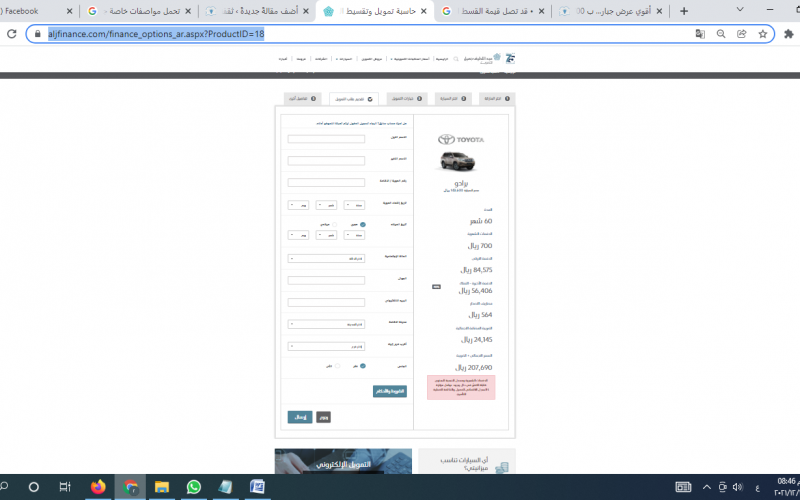This screenshot has width=800, height=500.
Task: Select the second birth-date calendar radio (unselected)
Action: coord(335,224)
